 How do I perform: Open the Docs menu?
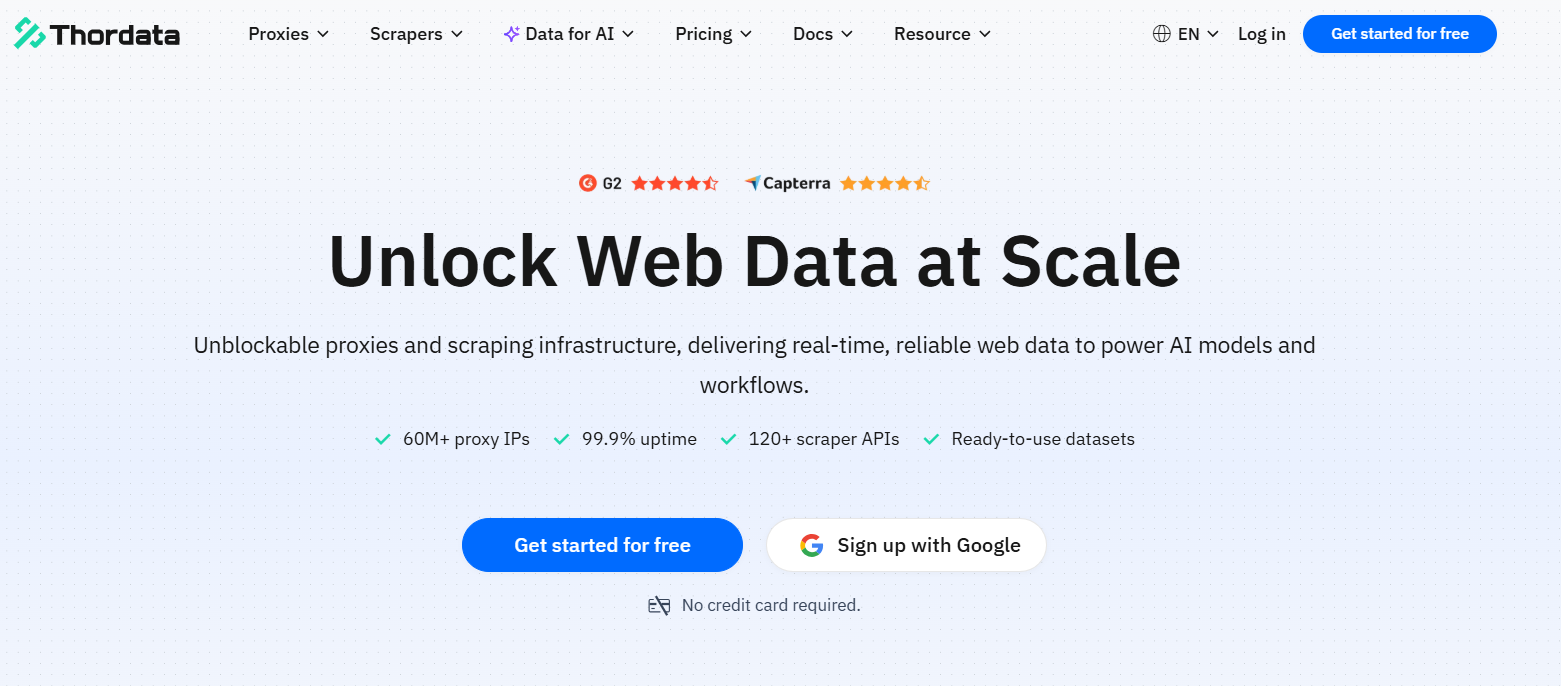[822, 34]
